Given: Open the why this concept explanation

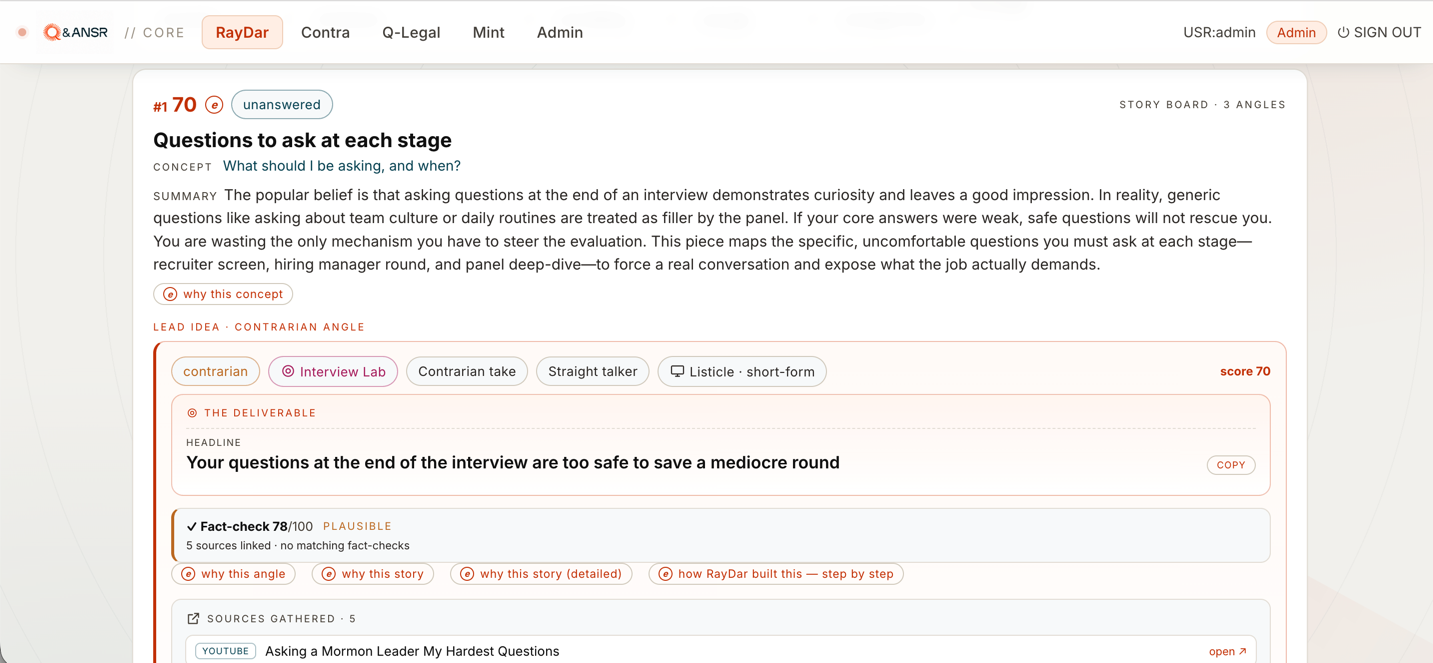Looking at the screenshot, I should pyautogui.click(x=223, y=294).
